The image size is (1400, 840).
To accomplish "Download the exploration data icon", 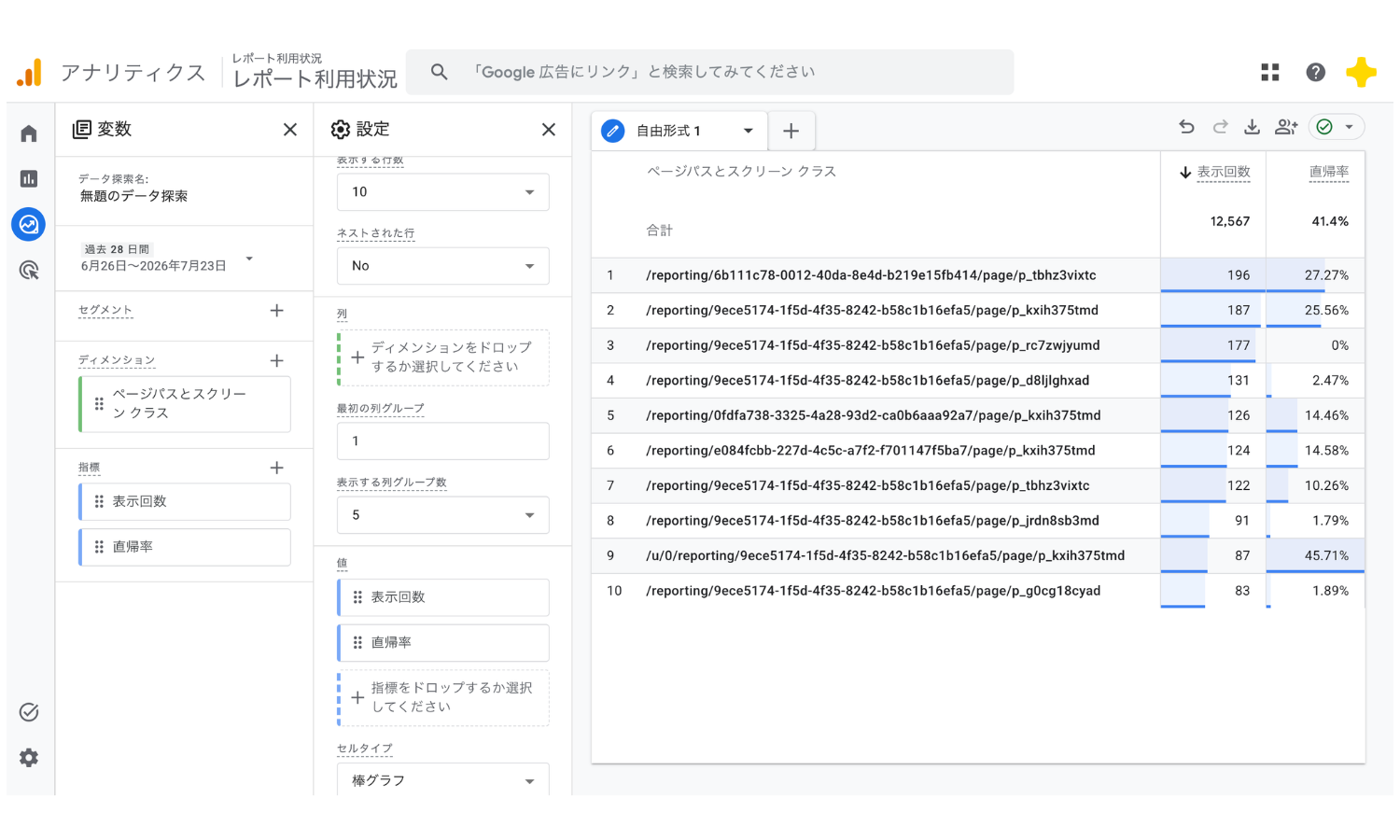I will point(1253,127).
